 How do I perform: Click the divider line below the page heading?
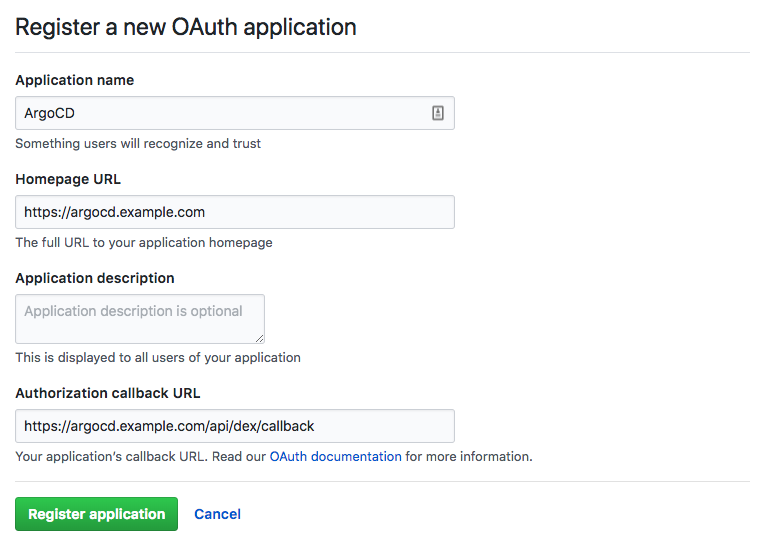[382, 52]
